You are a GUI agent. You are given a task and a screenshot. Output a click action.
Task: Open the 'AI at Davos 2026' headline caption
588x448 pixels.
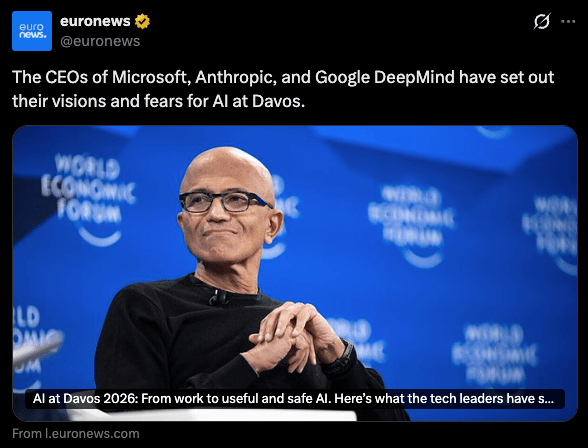pos(295,399)
